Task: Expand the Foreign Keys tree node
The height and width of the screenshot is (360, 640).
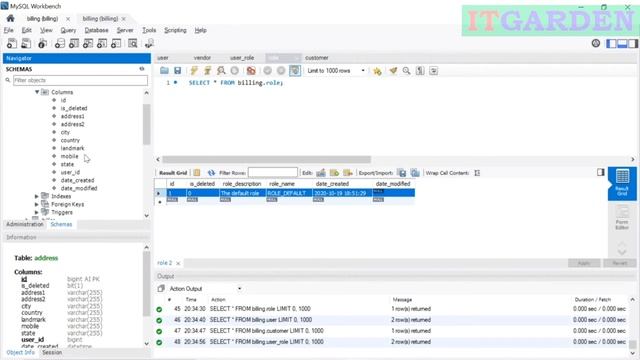Action: (37, 204)
